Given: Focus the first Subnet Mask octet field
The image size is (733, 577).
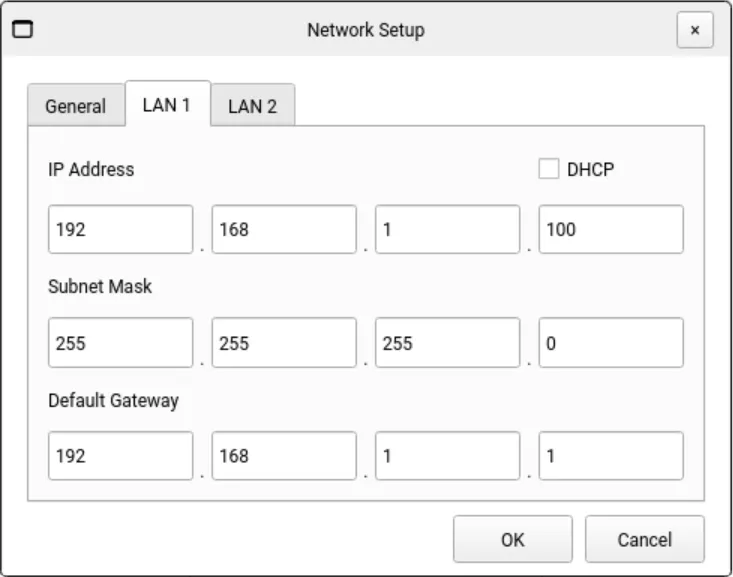Looking at the screenshot, I should (x=120, y=343).
